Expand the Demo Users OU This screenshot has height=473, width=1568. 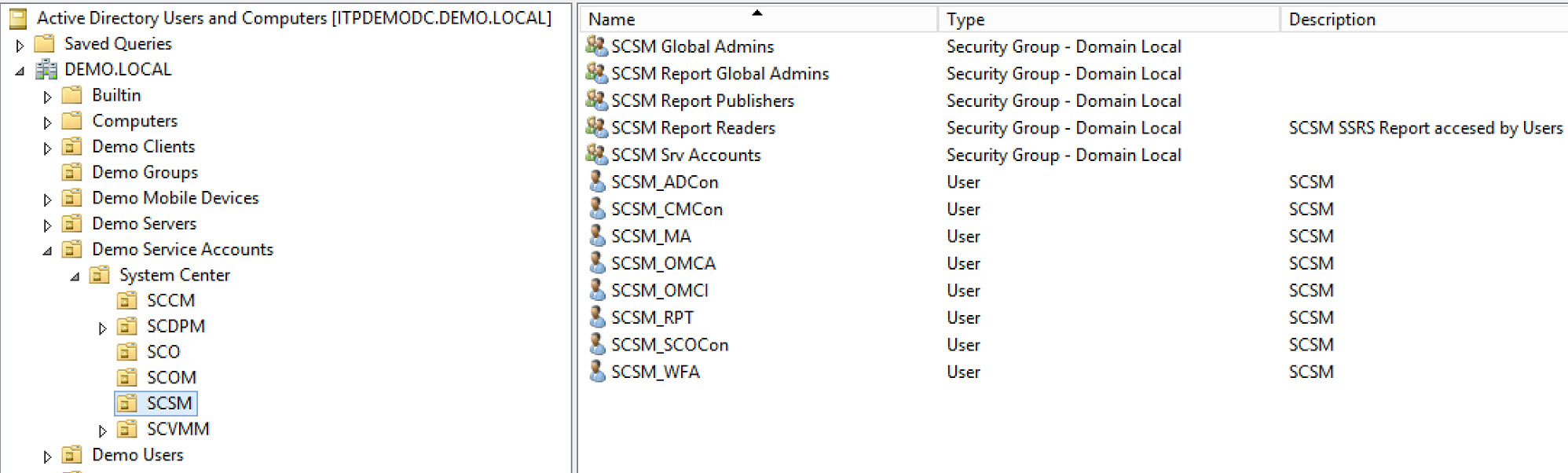coord(47,457)
